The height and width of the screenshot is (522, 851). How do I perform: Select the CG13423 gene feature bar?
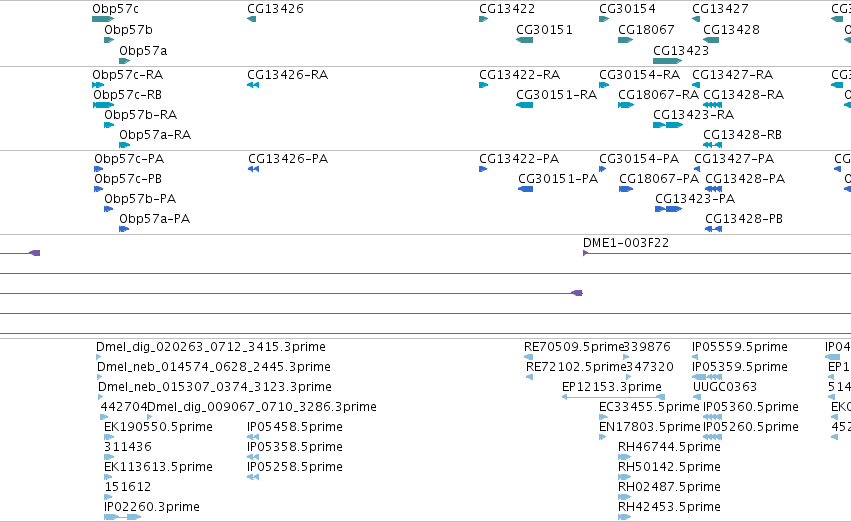pyautogui.click(x=668, y=61)
